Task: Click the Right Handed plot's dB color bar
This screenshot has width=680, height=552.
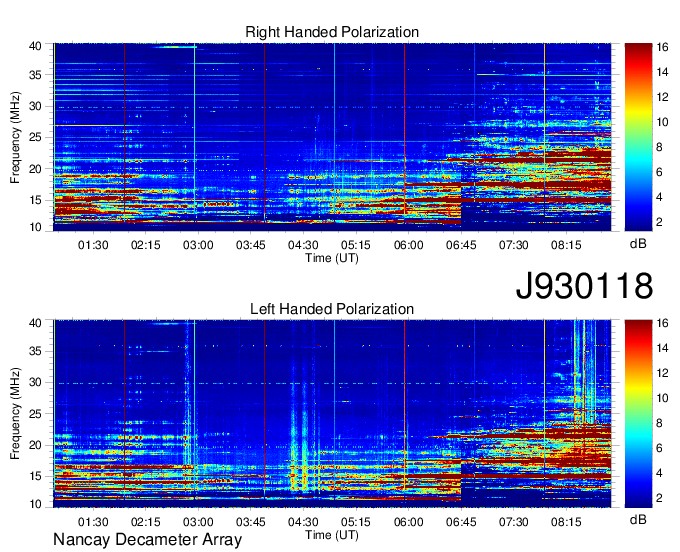Action: (x=638, y=137)
